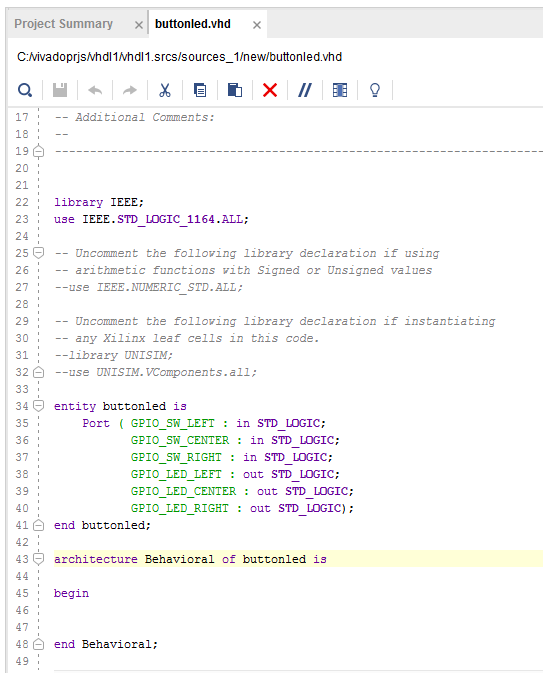Click line number 46 in the gutter
543x673 pixels.
click(22, 610)
